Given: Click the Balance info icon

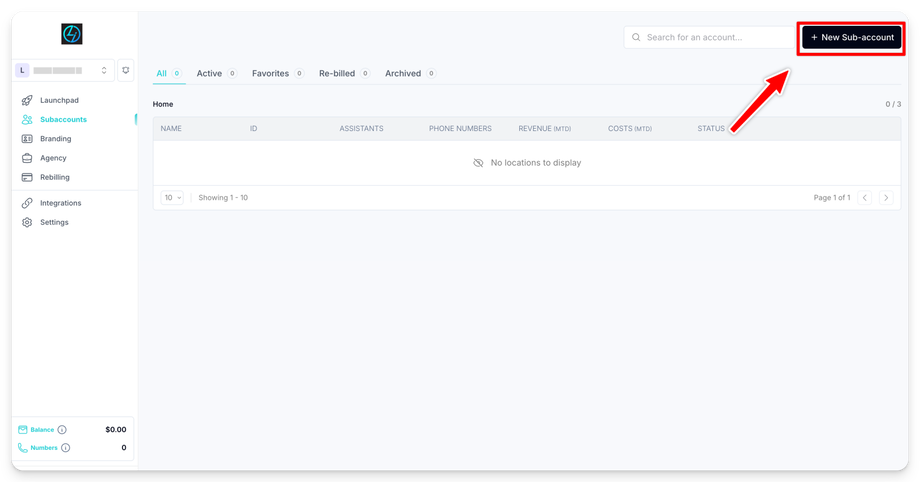Looking at the screenshot, I should pyautogui.click(x=62, y=430).
